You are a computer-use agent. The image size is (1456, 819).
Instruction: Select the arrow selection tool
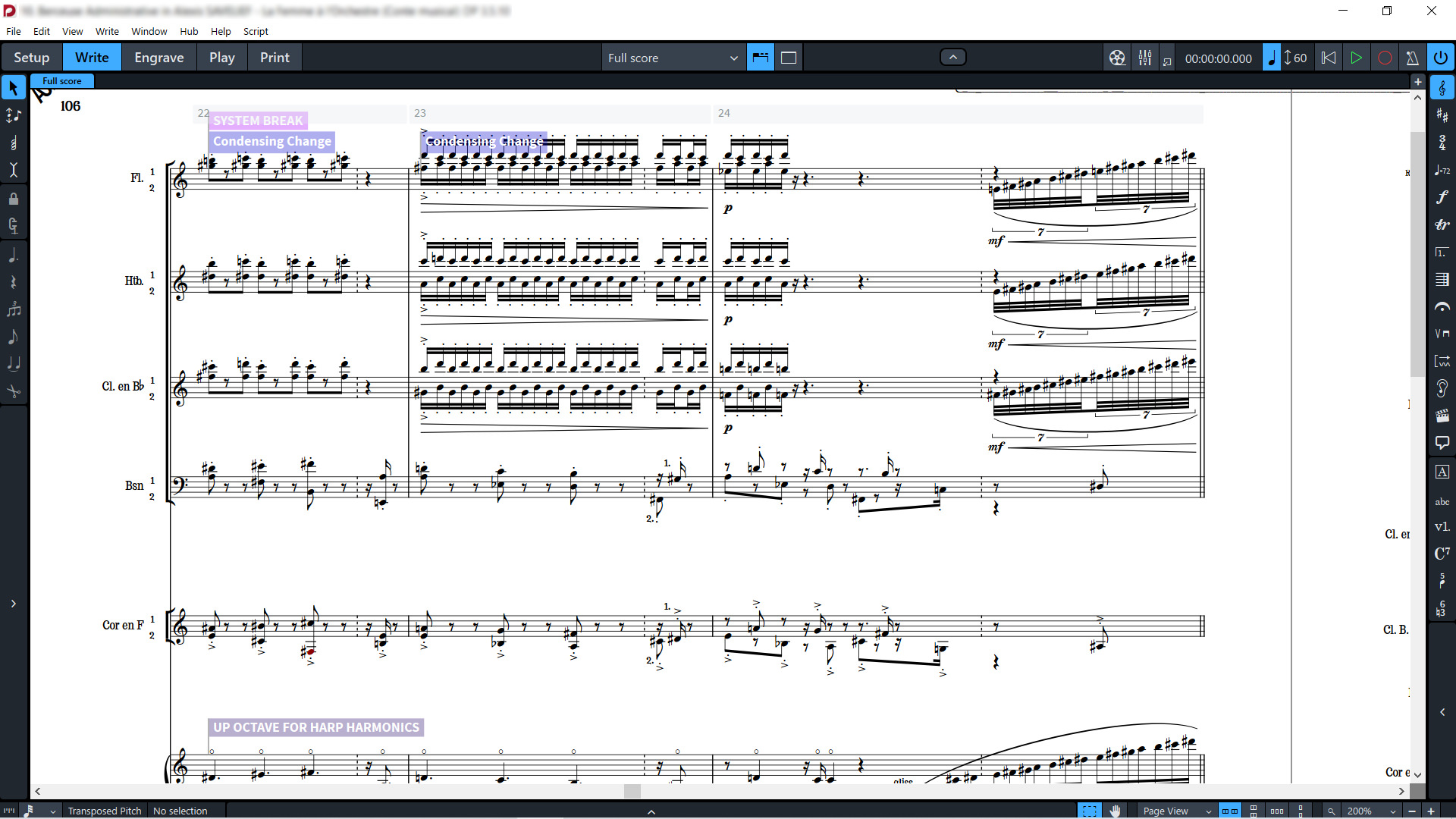13,88
